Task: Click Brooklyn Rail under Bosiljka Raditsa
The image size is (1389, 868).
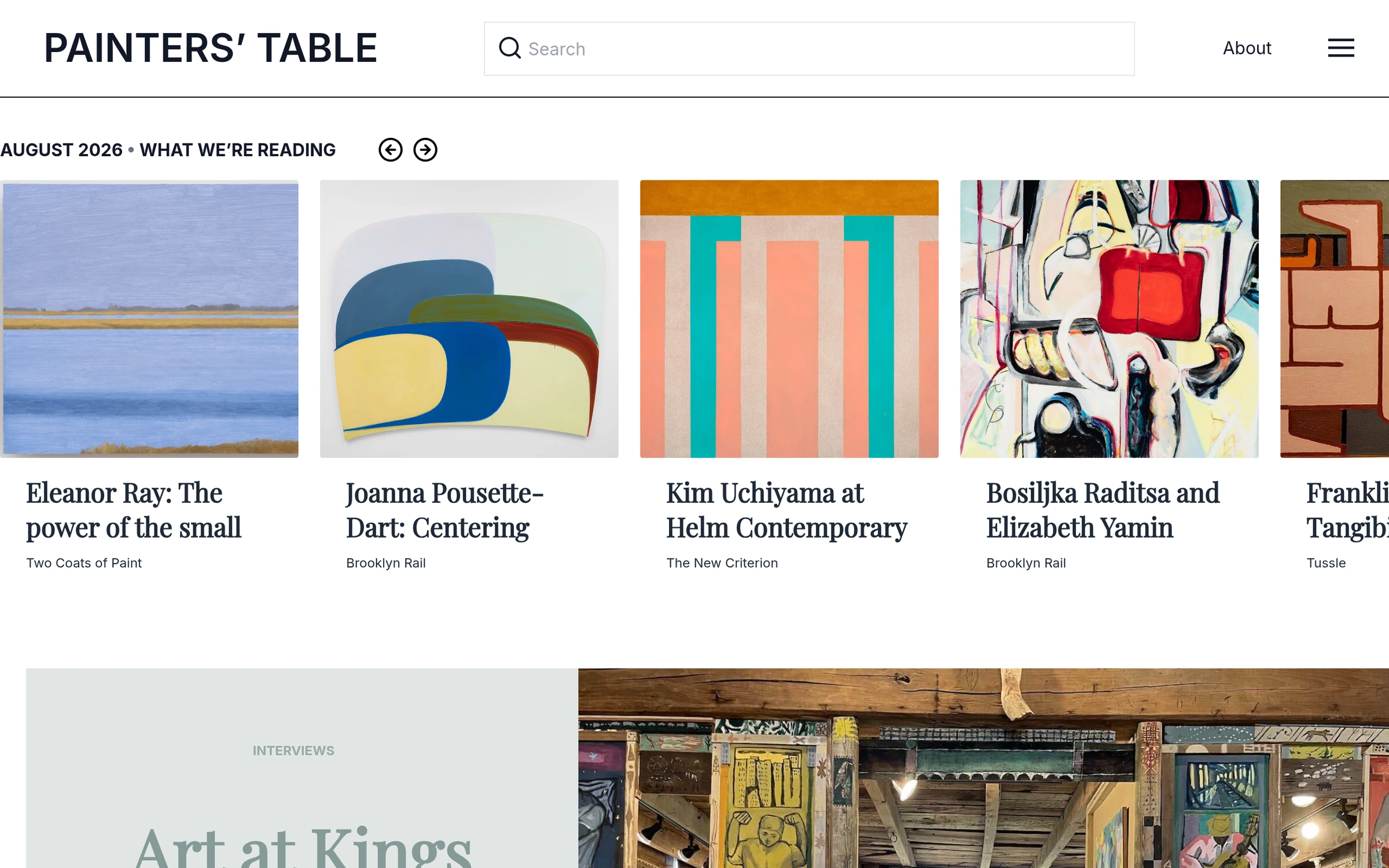Action: [x=1026, y=563]
